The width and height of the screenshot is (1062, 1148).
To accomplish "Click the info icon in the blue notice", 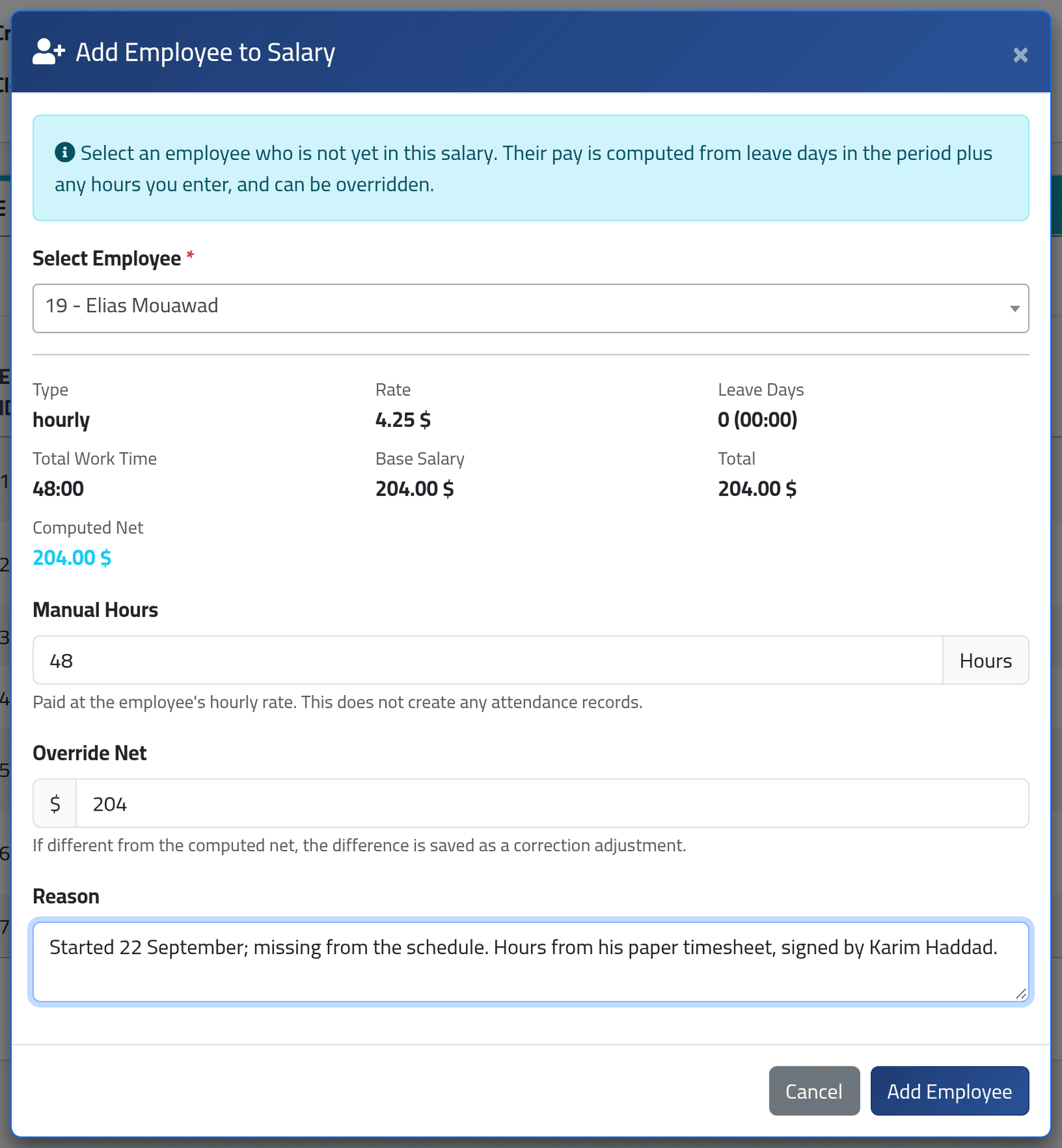I will click(x=64, y=152).
